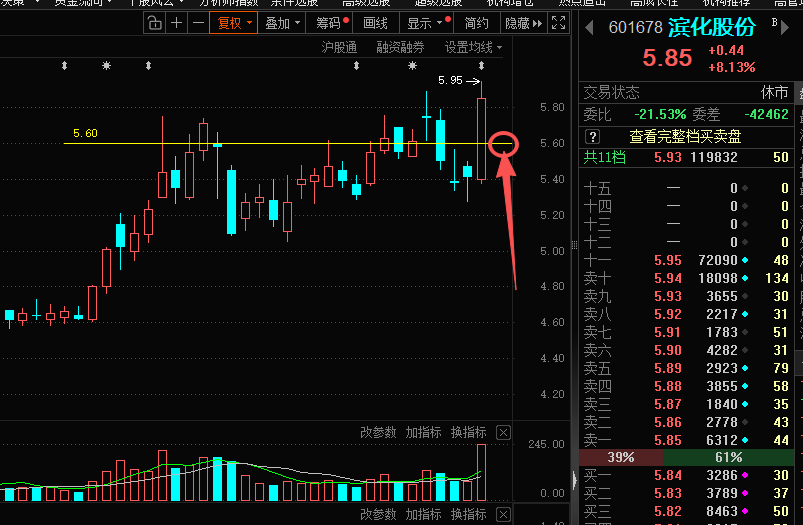Click the chart/order-book splitter handle
The width and height of the screenshot is (803, 525).
click(574, 245)
